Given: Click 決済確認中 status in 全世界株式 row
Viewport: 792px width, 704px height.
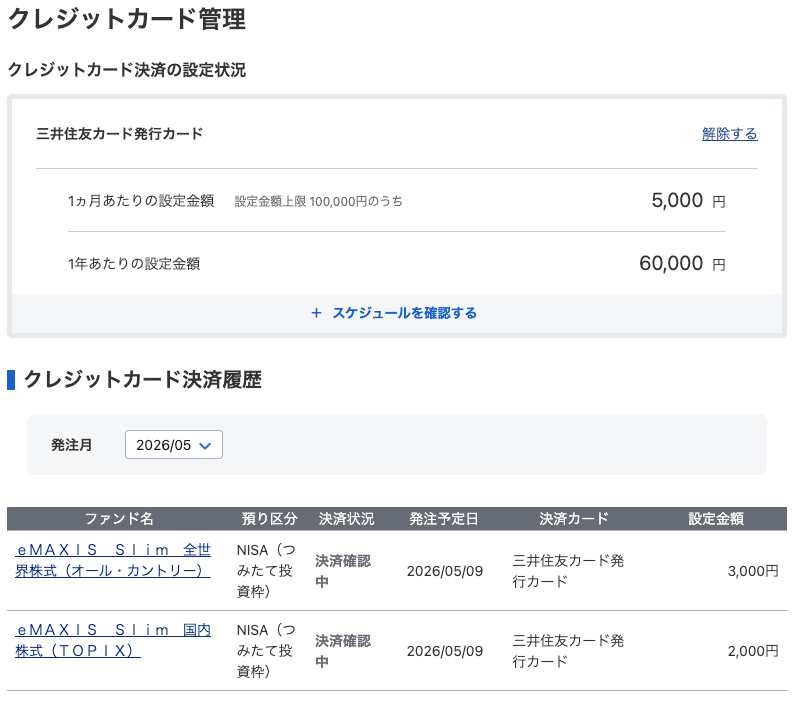Looking at the screenshot, I should click(x=343, y=570).
